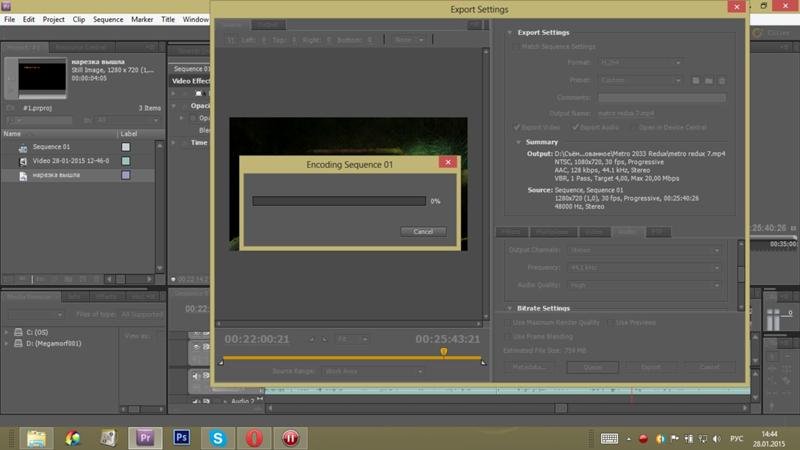Open the preview zoom Fit dropdown
This screenshot has width=800, height=450.
point(352,339)
